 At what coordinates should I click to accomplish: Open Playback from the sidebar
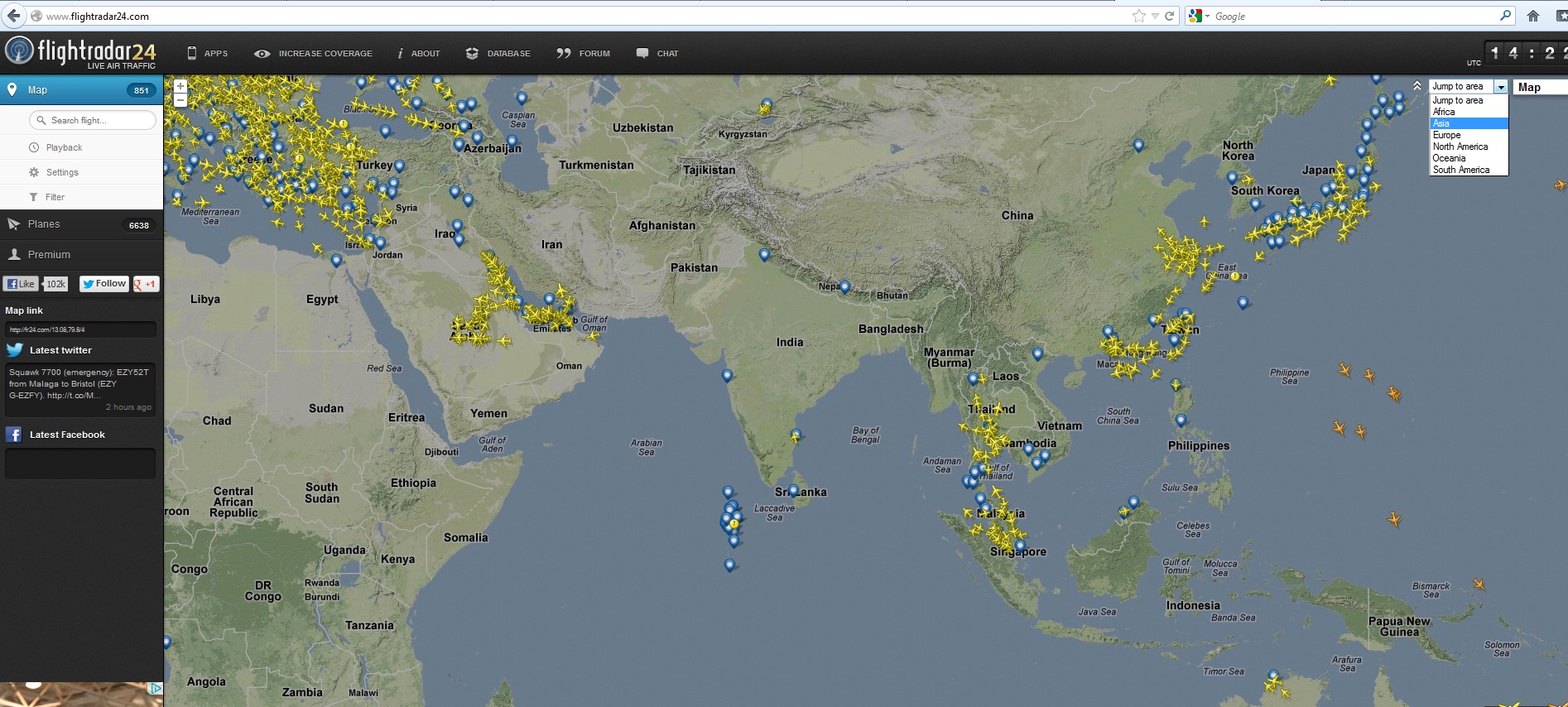coord(64,147)
